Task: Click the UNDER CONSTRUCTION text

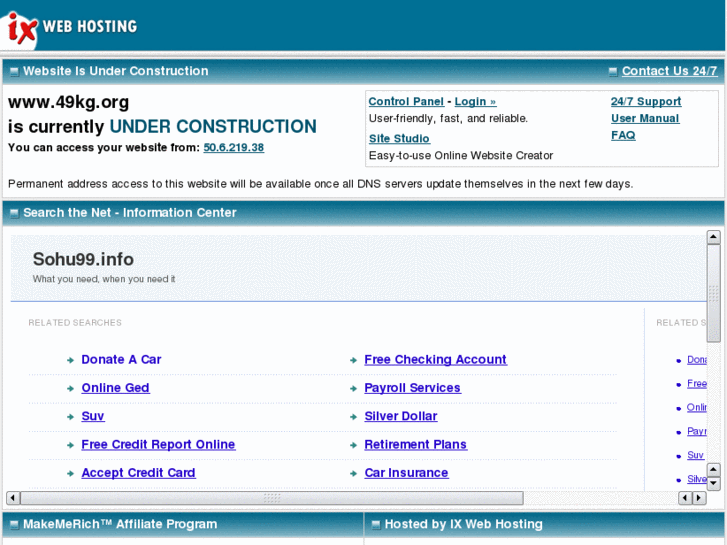Action: pyautogui.click(x=213, y=127)
